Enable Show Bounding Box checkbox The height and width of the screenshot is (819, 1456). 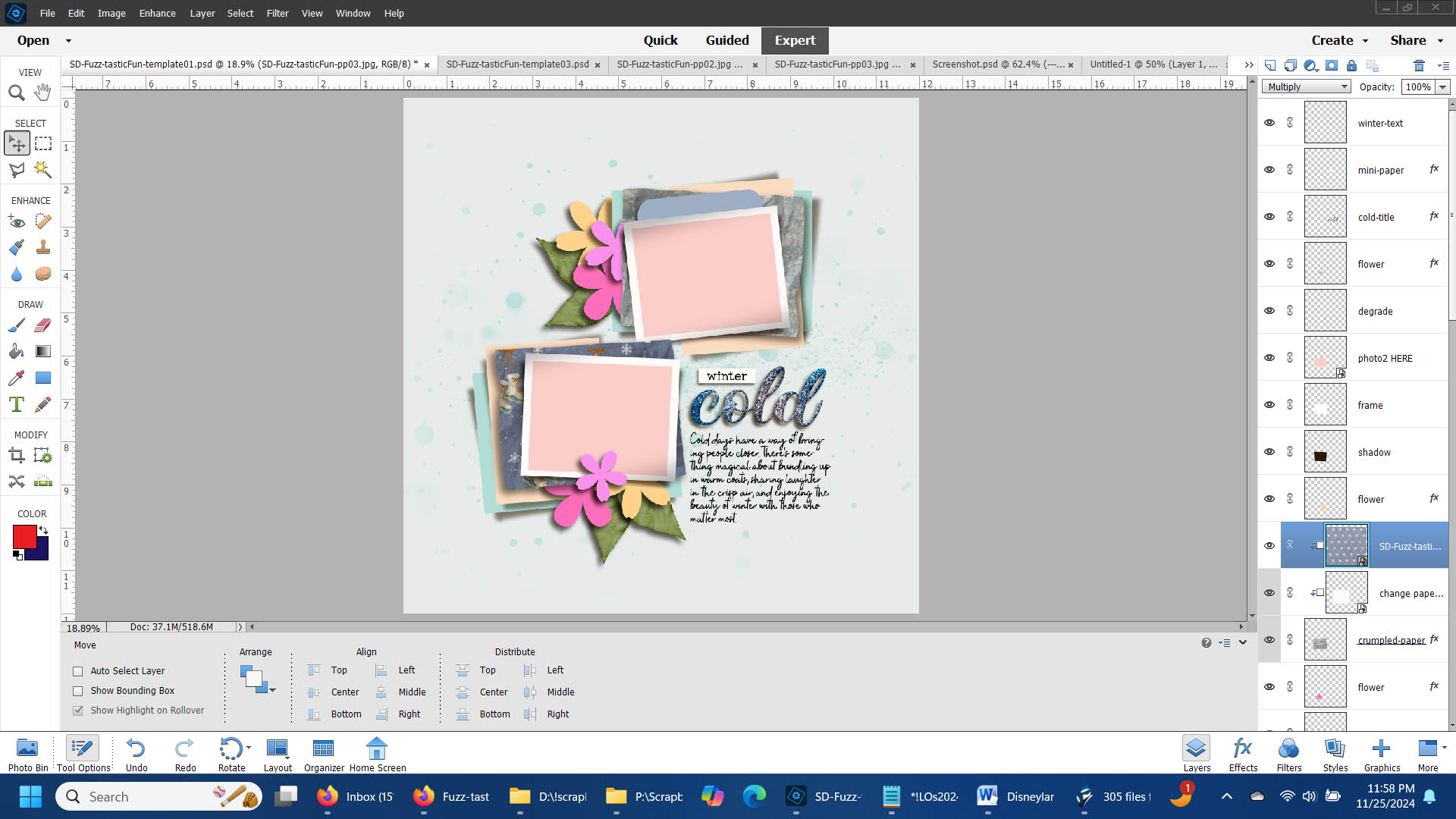tap(78, 691)
